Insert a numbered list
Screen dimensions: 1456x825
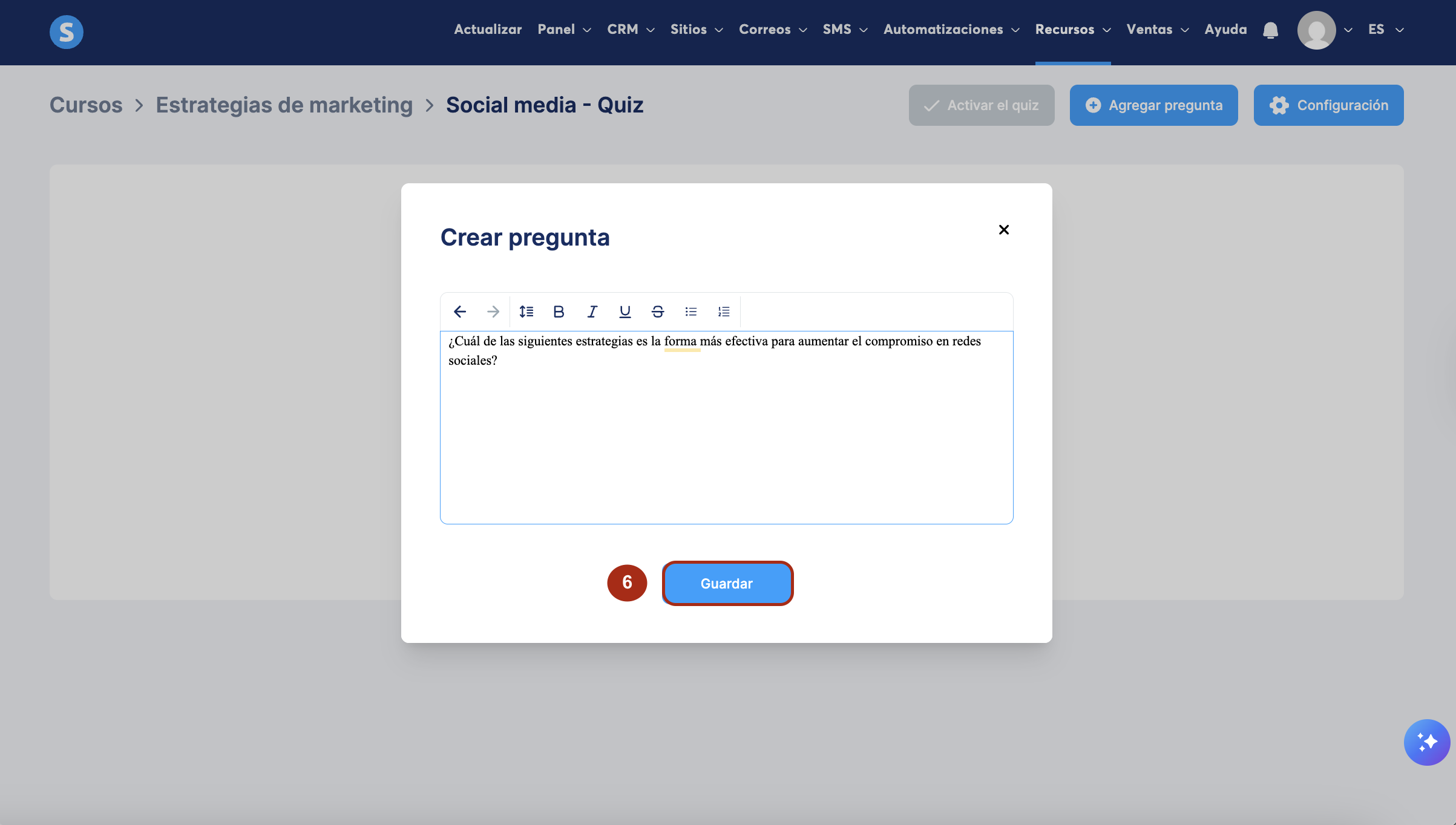click(724, 311)
